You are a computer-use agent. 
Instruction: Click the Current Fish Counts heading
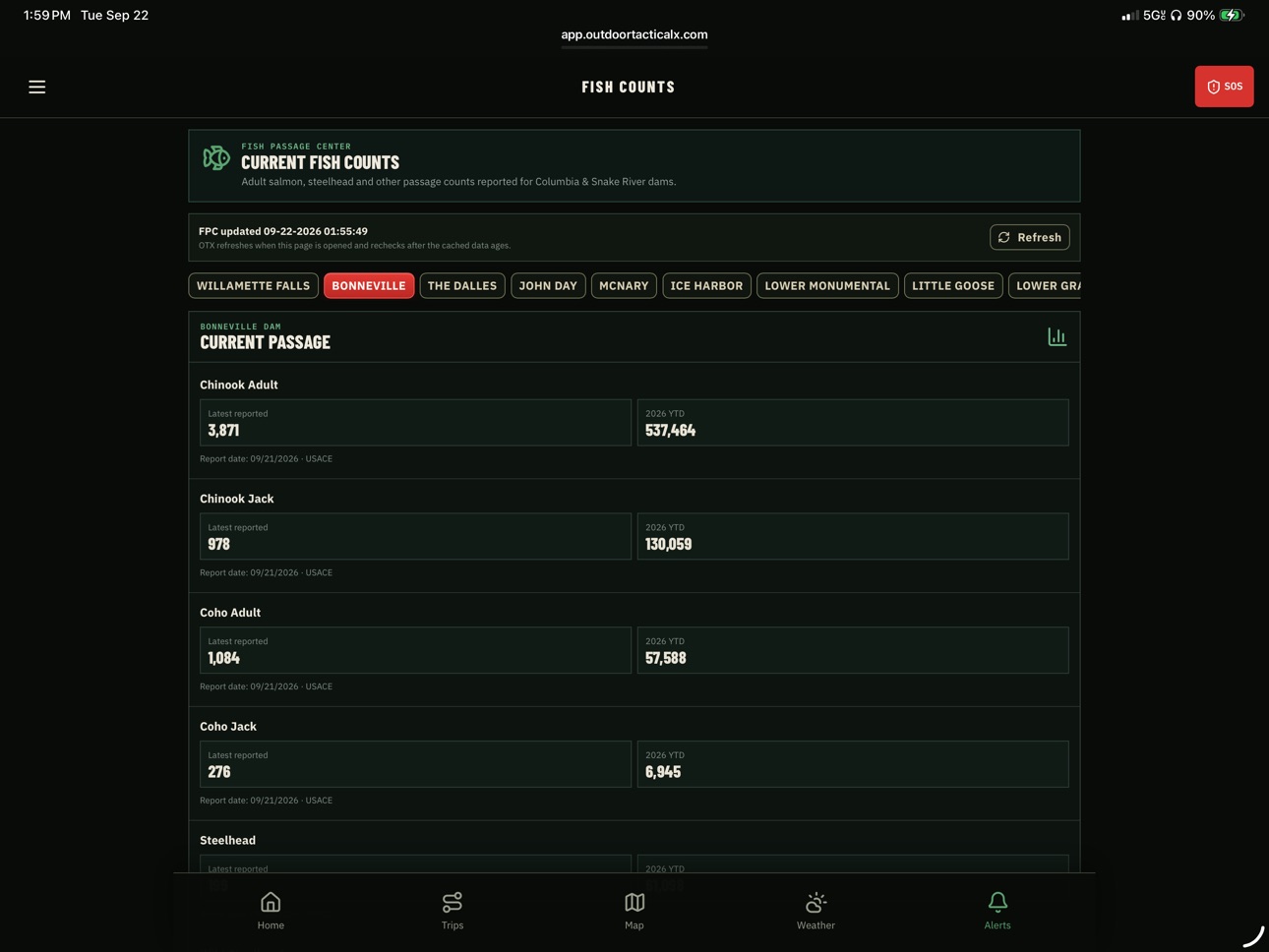(x=320, y=162)
